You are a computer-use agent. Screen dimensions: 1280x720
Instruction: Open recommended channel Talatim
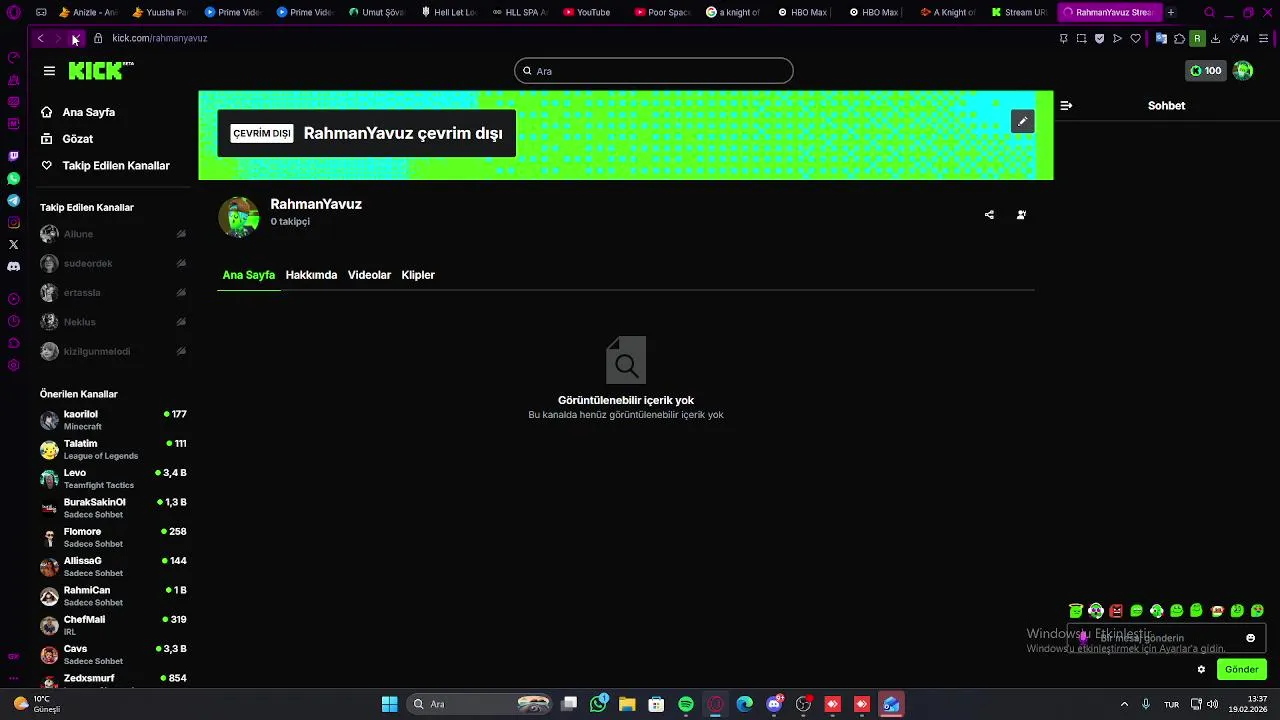tap(113, 449)
